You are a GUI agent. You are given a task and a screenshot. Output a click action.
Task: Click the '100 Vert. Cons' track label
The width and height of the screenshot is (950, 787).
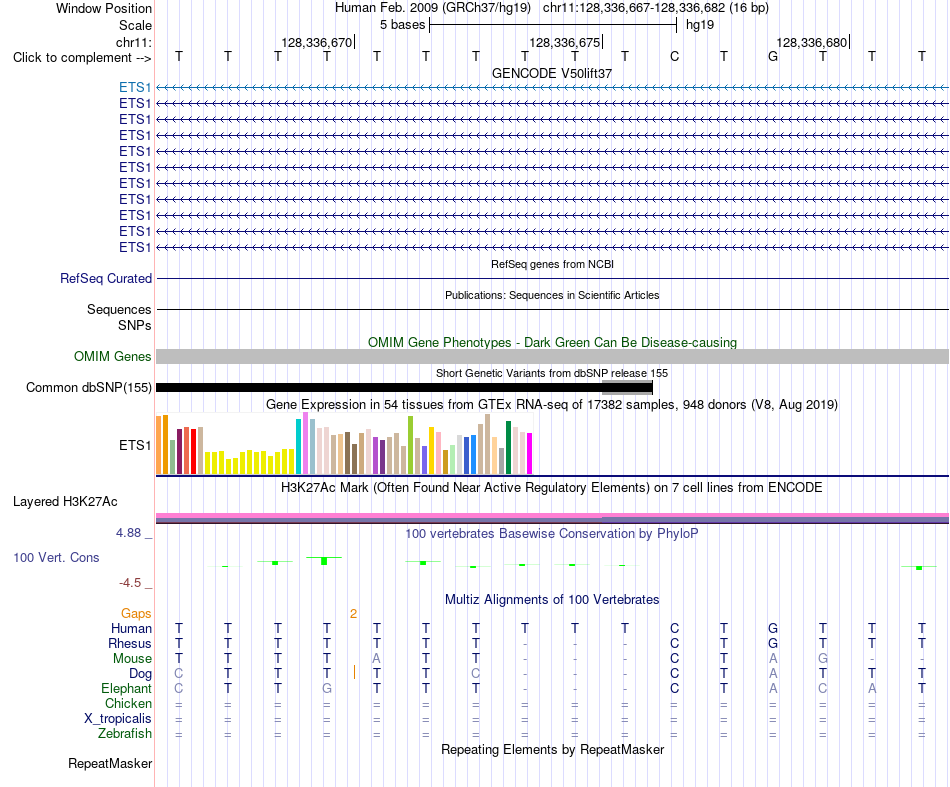coord(56,557)
